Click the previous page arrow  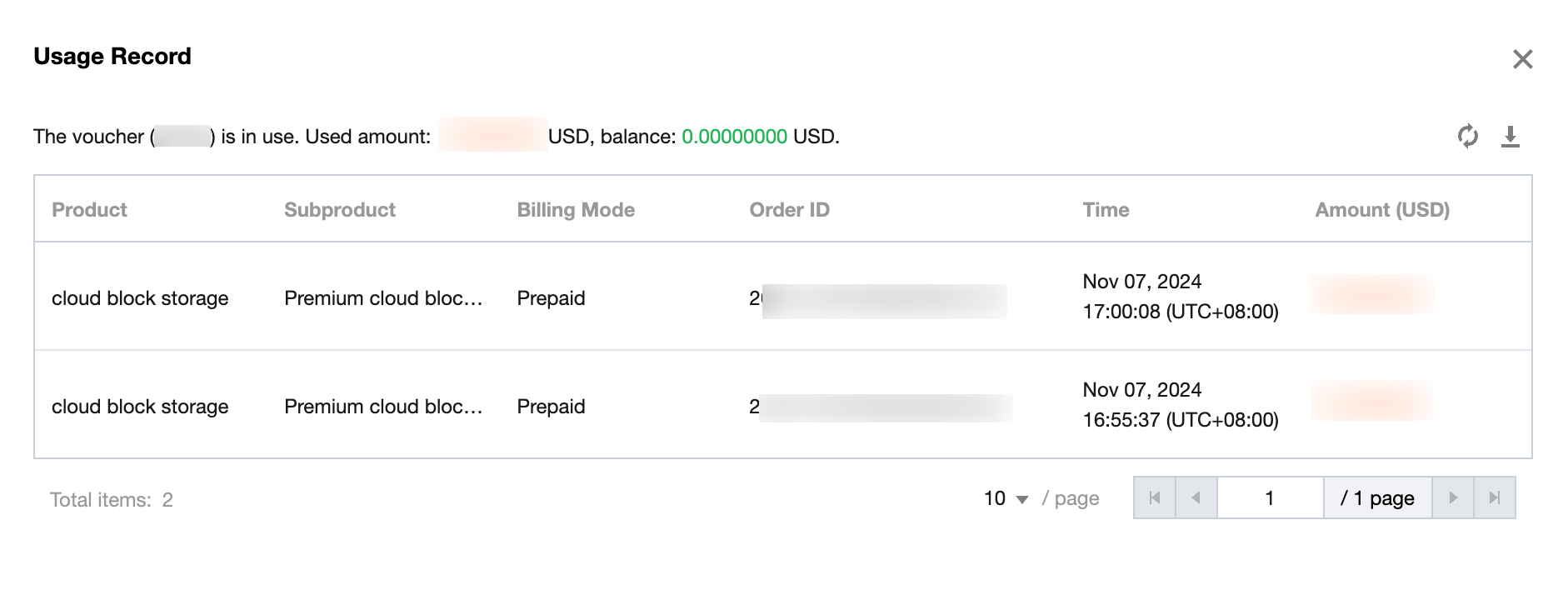pos(1196,497)
